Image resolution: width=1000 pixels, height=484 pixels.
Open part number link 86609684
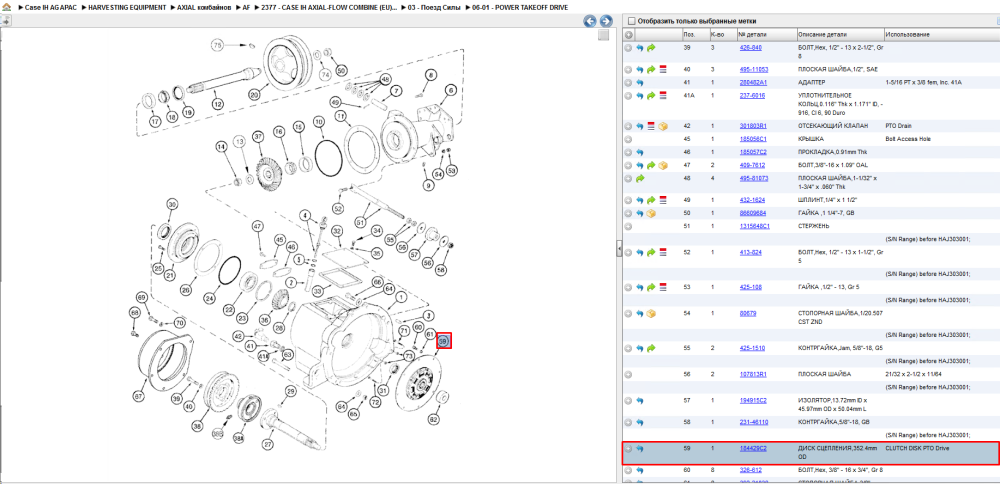[x=753, y=213]
